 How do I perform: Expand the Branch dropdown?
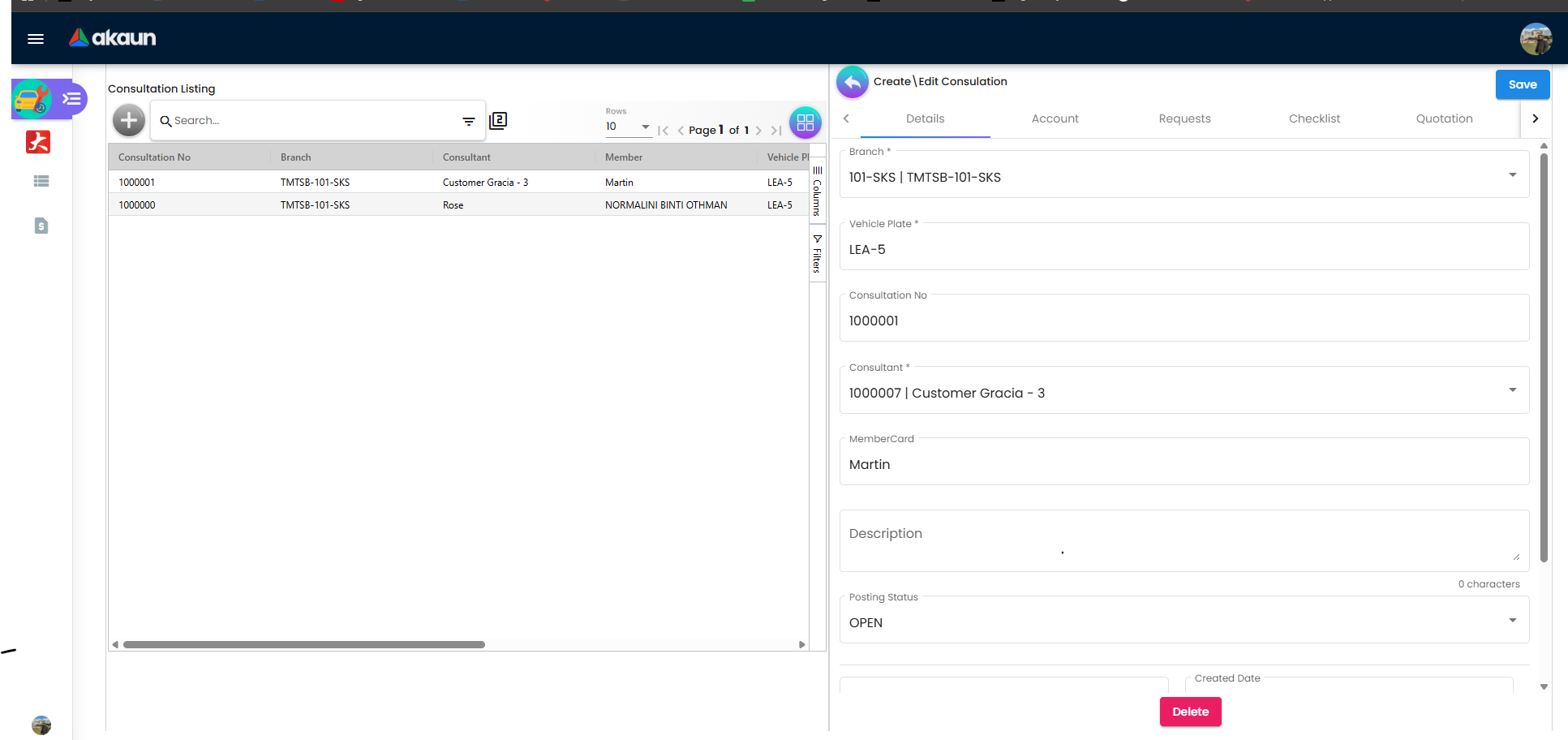[1513, 175]
